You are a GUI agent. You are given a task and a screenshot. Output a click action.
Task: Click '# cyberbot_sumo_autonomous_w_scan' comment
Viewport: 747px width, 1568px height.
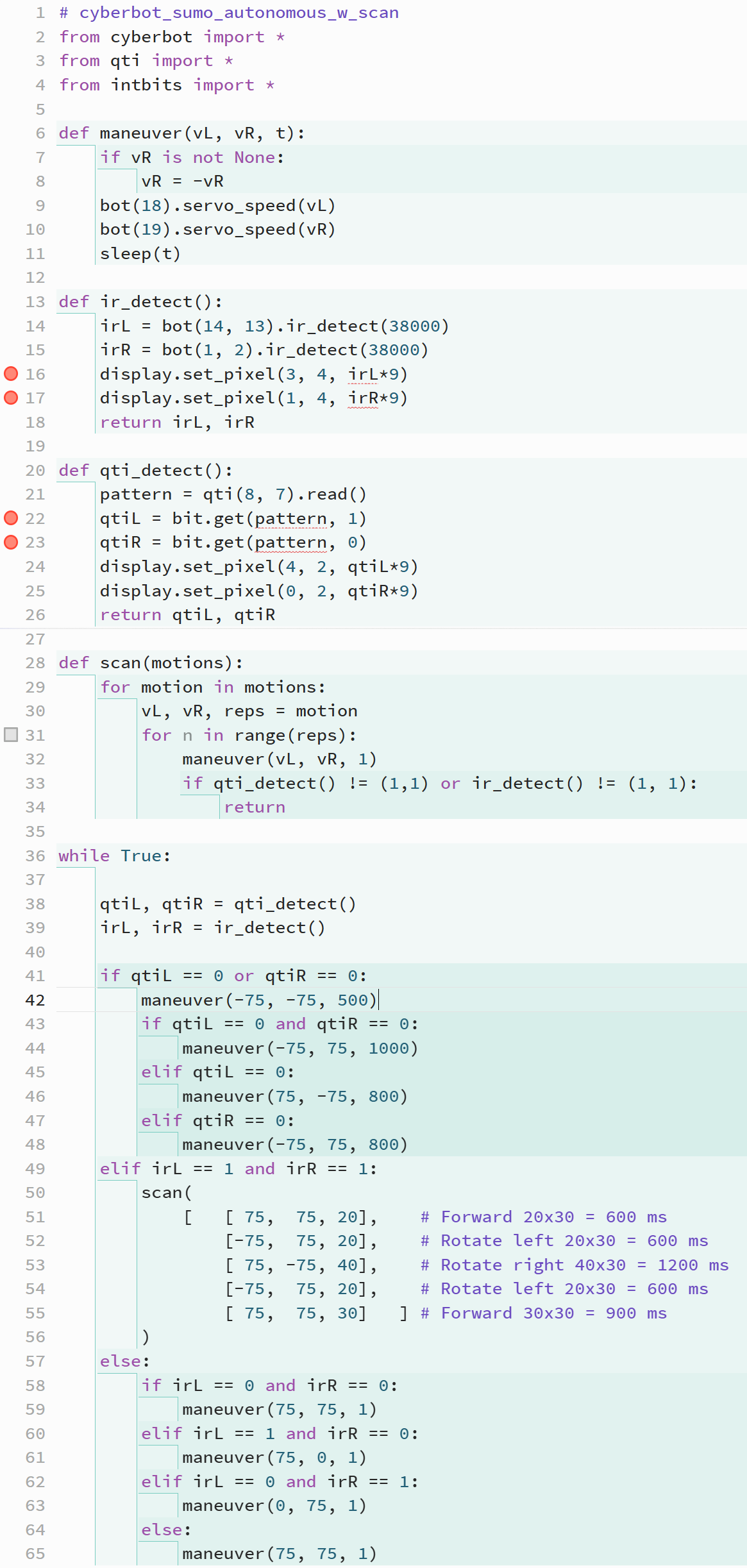point(229,13)
